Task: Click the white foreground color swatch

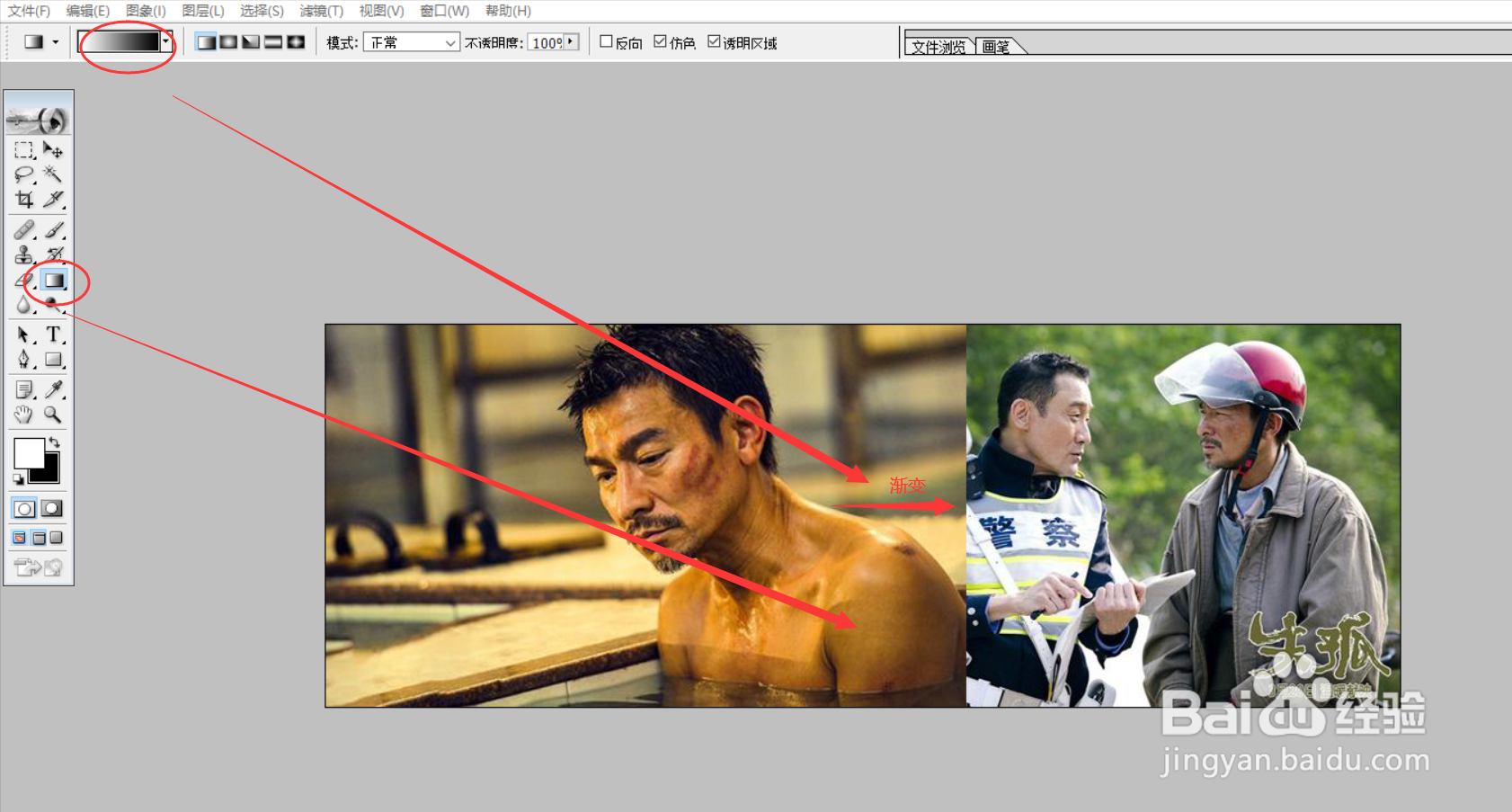Action: tap(28, 452)
